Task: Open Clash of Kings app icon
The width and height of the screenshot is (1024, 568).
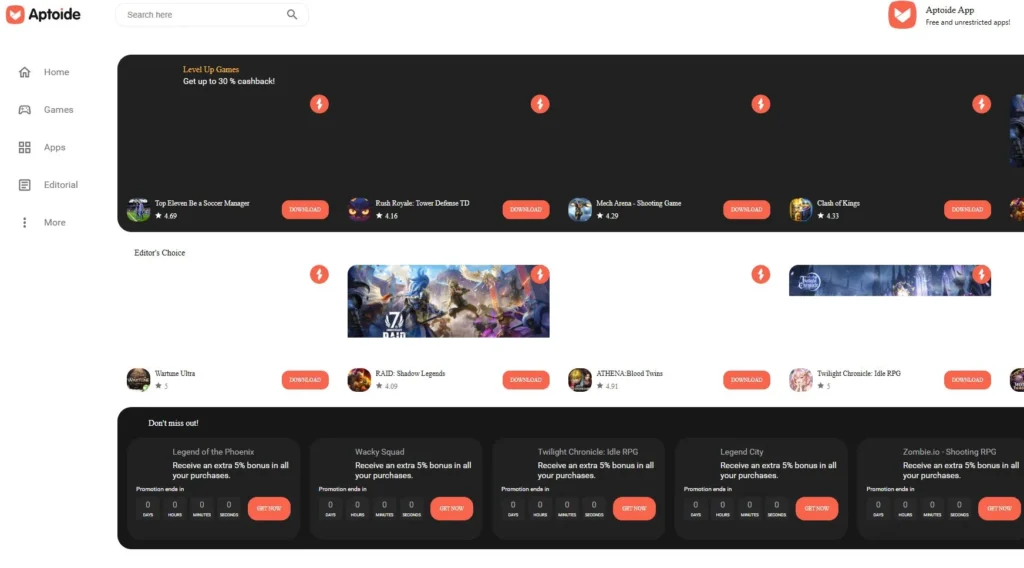Action: (801, 210)
